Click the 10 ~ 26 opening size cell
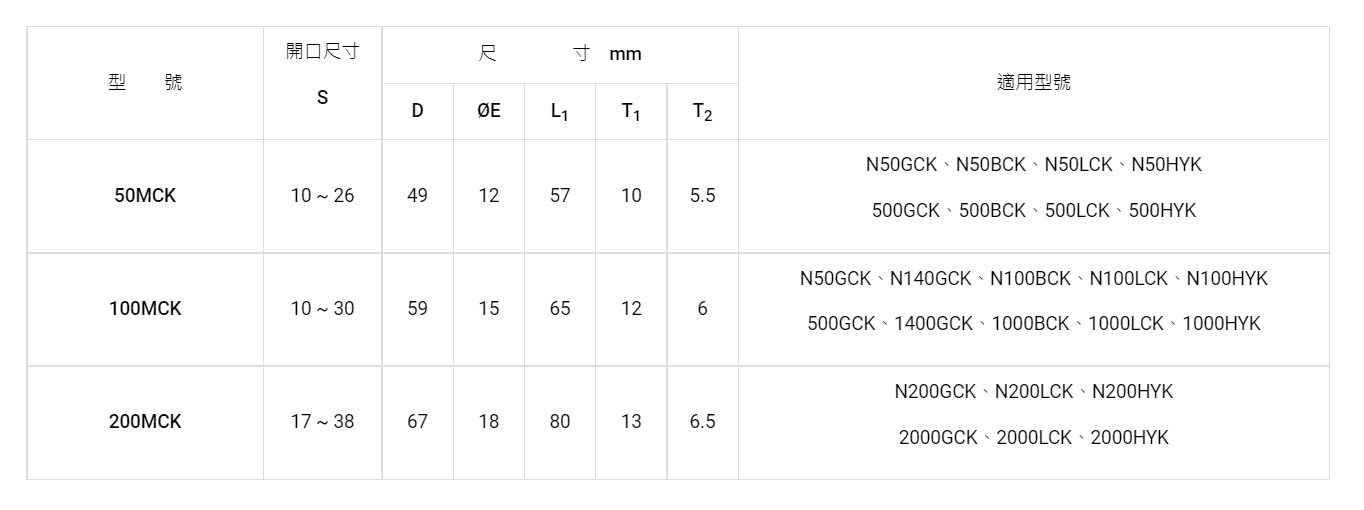This screenshot has height=510, width=1364. [322, 196]
